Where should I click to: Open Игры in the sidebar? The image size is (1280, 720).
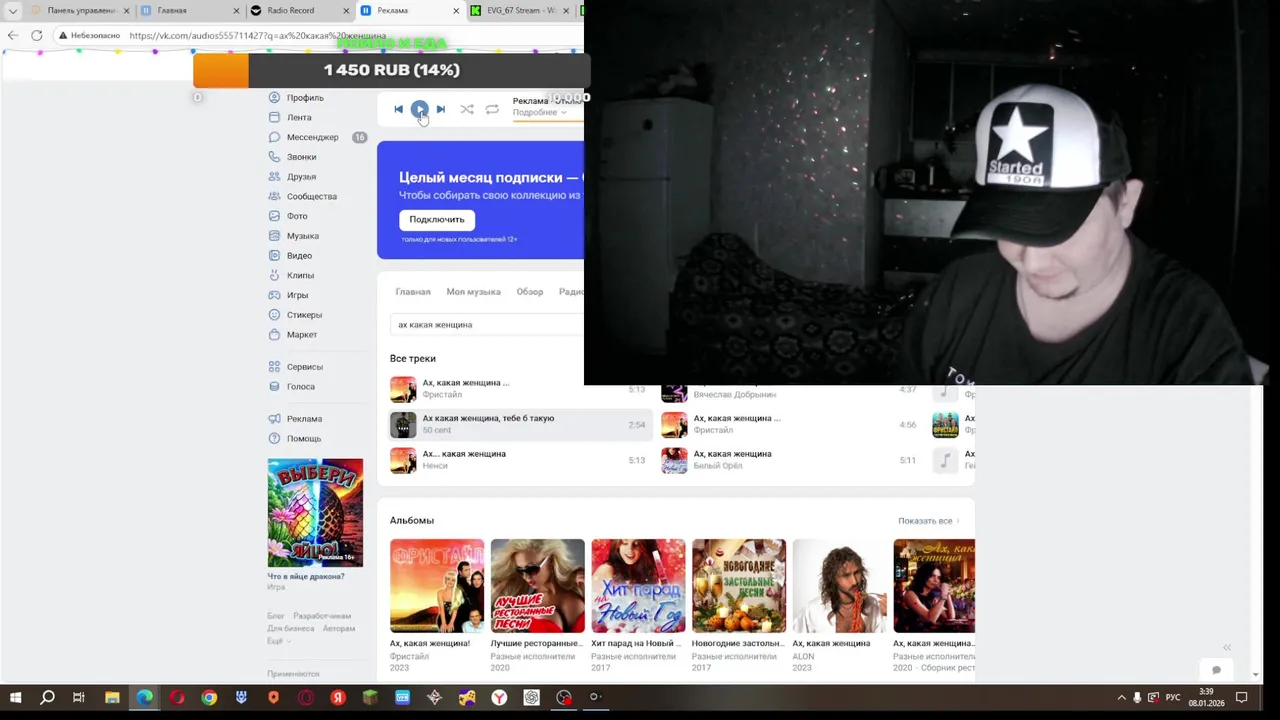288,295
